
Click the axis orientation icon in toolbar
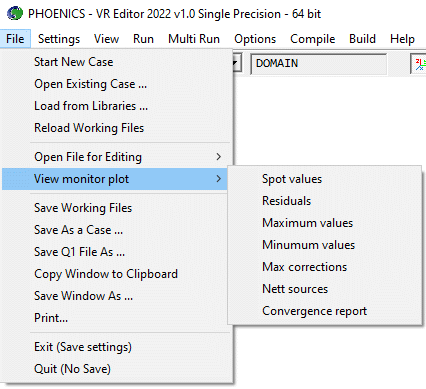(419, 63)
